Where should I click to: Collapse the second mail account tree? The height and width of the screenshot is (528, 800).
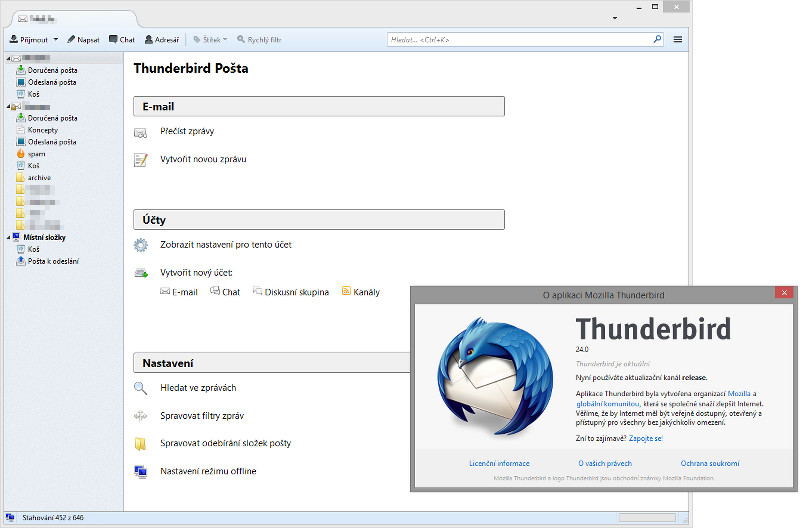point(9,107)
